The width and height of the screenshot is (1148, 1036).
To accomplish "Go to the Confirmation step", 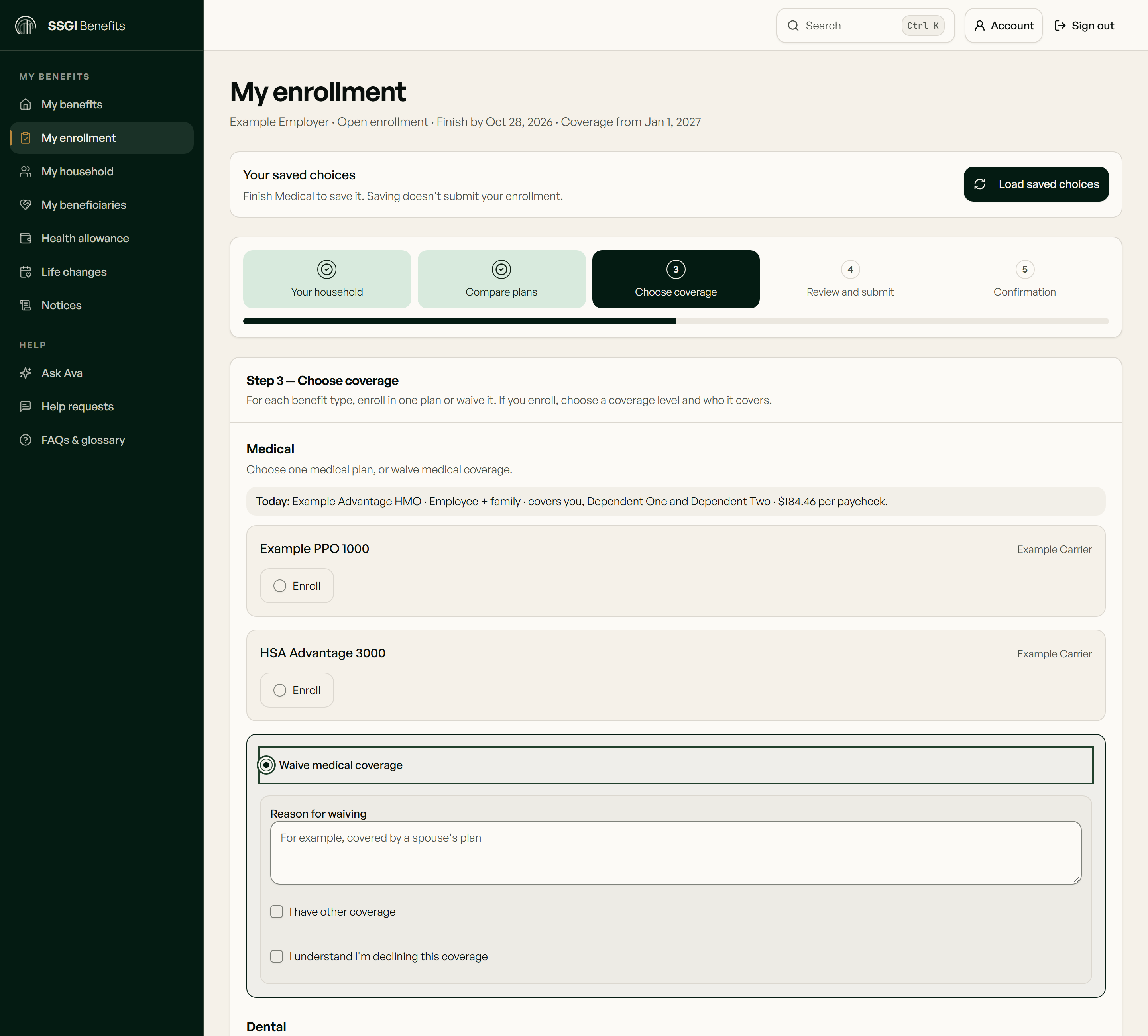I will click(1024, 279).
